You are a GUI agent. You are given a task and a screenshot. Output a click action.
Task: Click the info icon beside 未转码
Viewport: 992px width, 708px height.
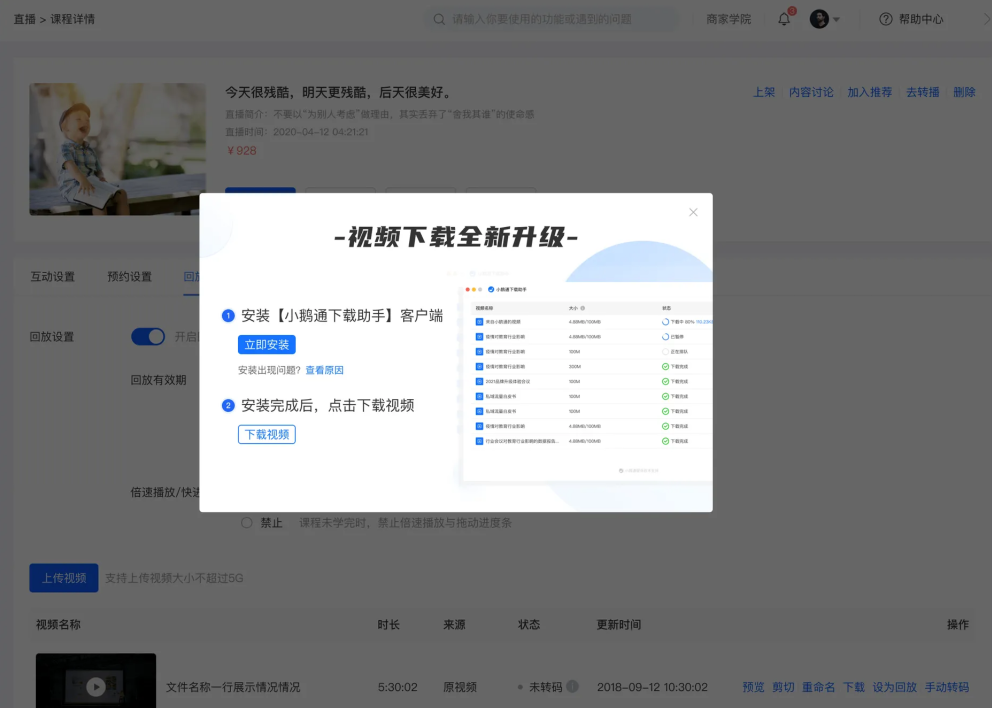572,687
